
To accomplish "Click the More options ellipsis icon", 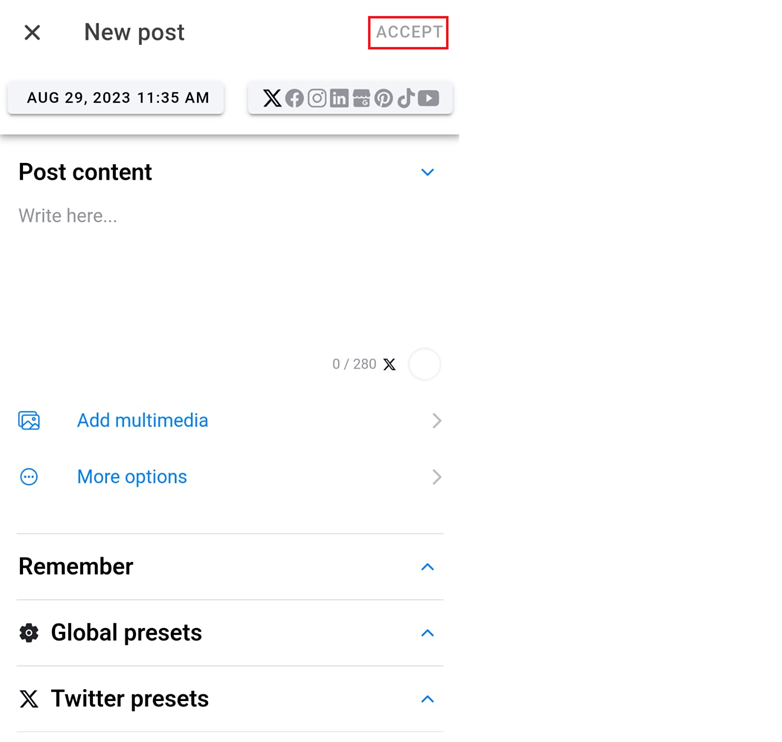I will (x=29, y=477).
